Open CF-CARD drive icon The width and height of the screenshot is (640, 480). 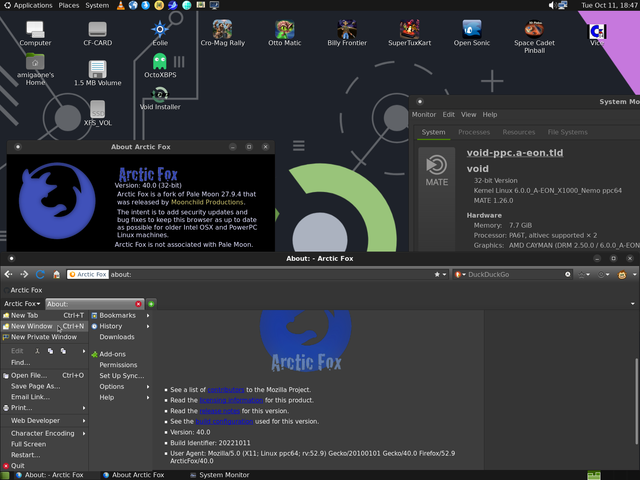pos(98,33)
